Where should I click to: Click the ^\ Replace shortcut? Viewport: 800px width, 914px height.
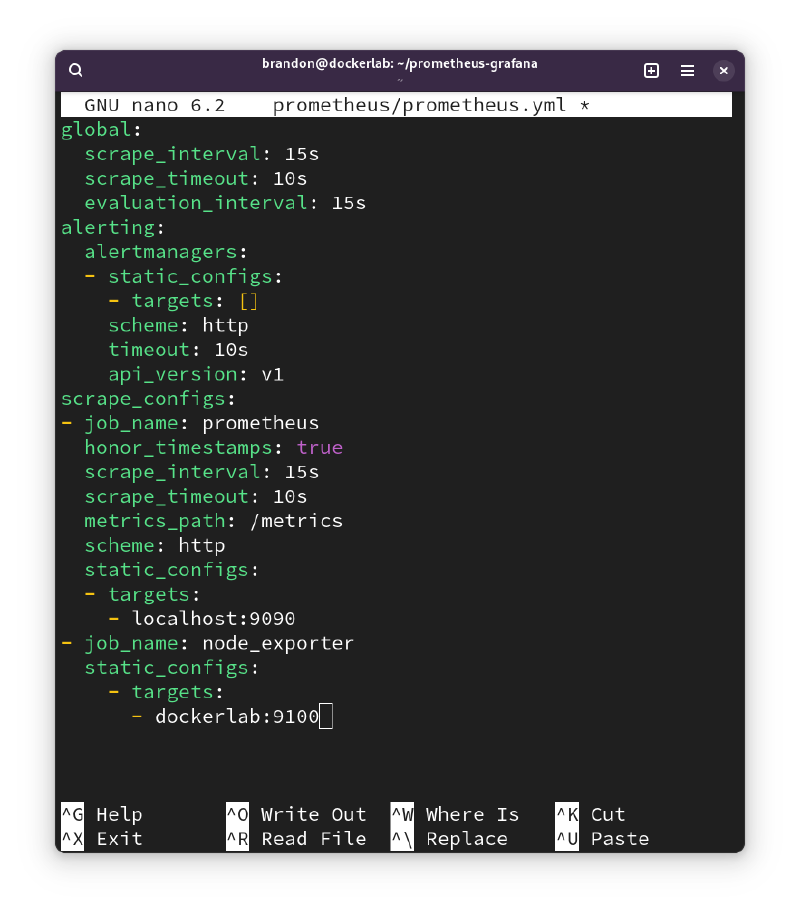449,839
